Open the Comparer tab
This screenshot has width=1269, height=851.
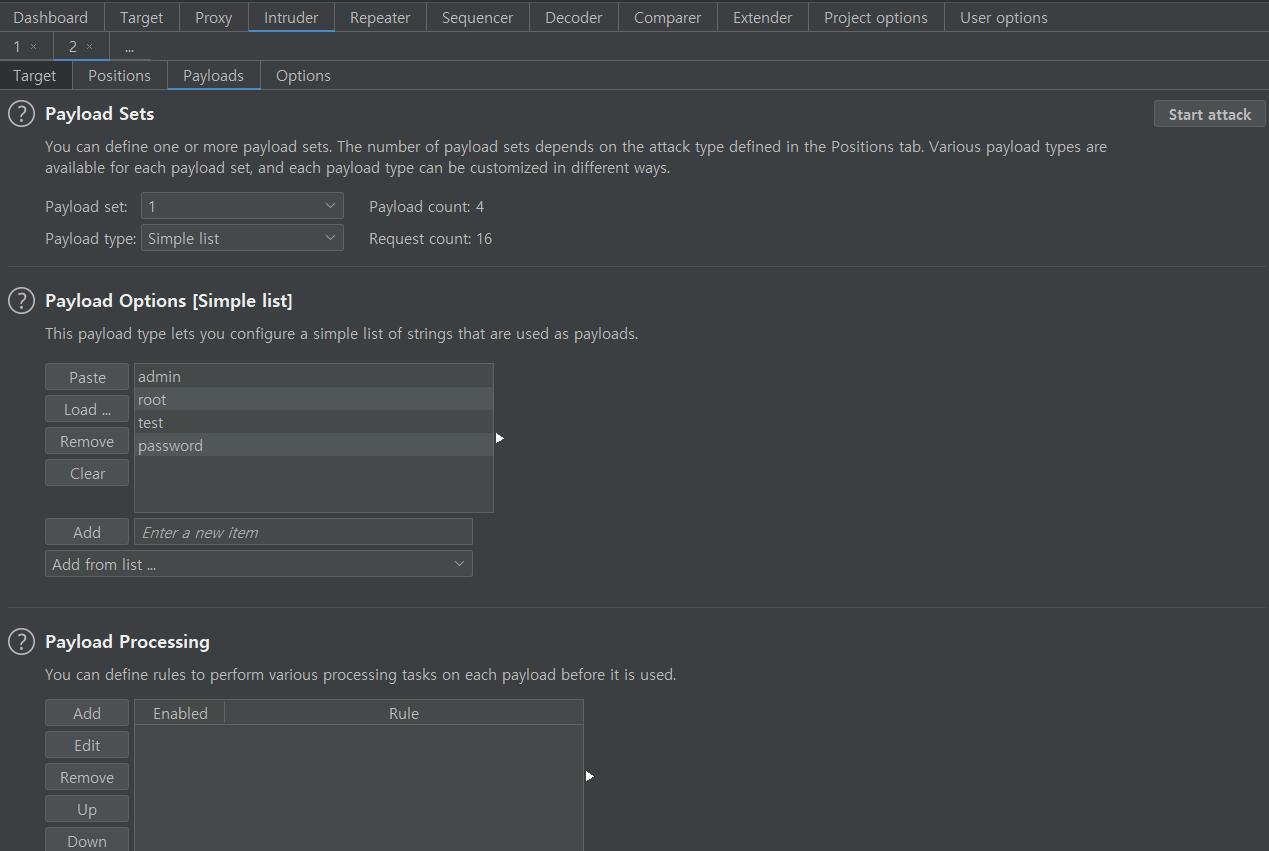[667, 17]
